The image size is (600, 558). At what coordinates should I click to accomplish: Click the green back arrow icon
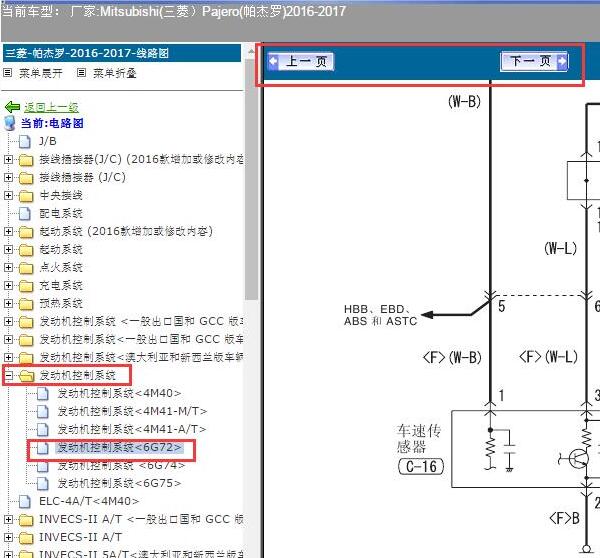(x=13, y=107)
